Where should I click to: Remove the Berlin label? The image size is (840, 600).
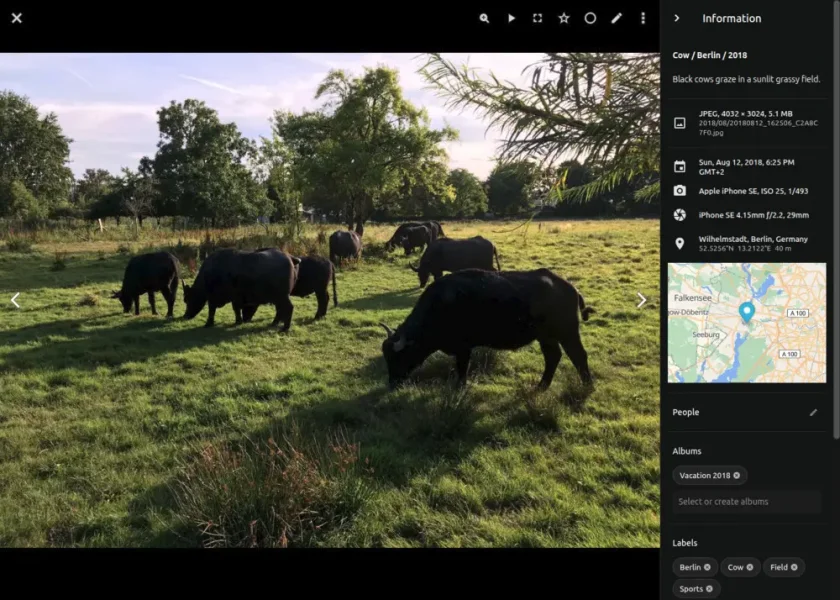tap(707, 567)
